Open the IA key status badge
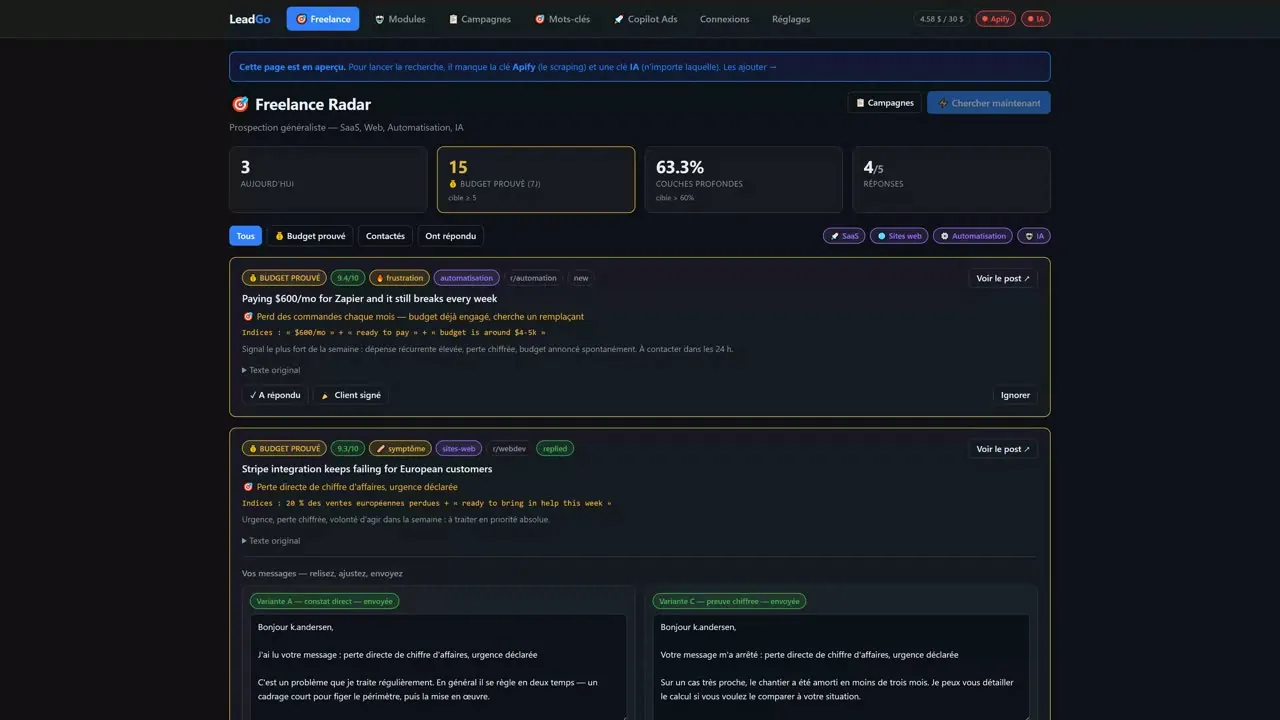 (1036, 19)
